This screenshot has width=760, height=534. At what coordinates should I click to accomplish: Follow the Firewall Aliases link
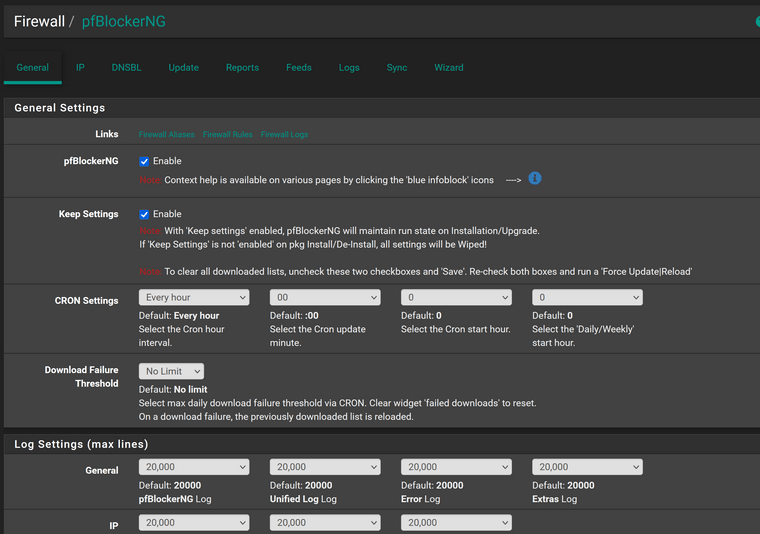point(166,134)
